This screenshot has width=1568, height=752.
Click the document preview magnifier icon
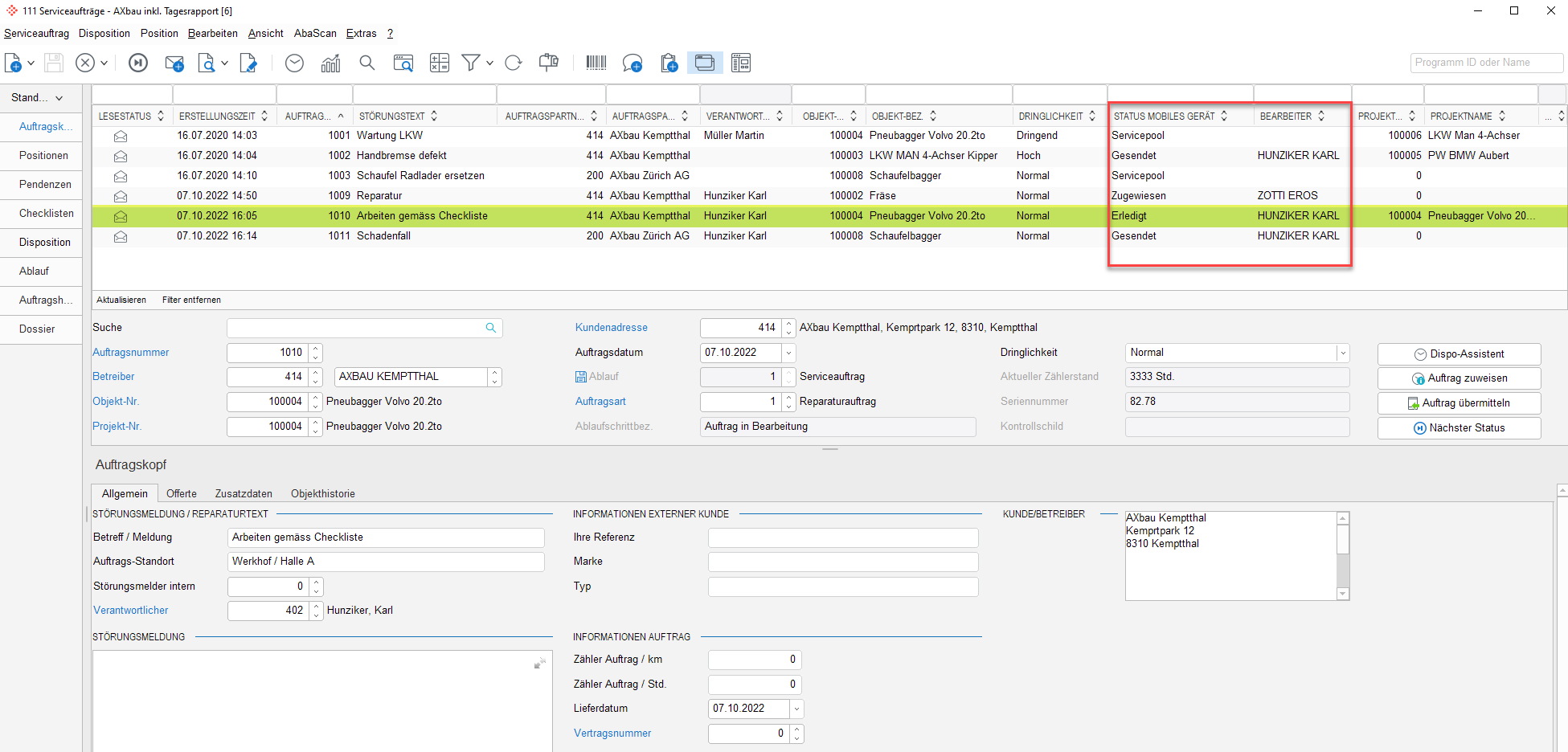coord(207,63)
